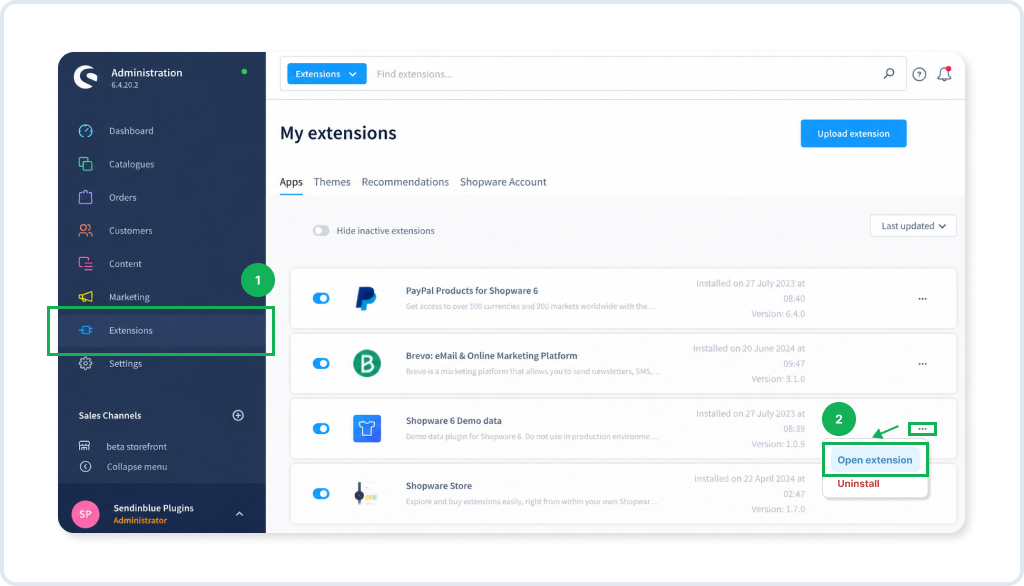Open Dashboard from the sidebar

[x=131, y=131]
